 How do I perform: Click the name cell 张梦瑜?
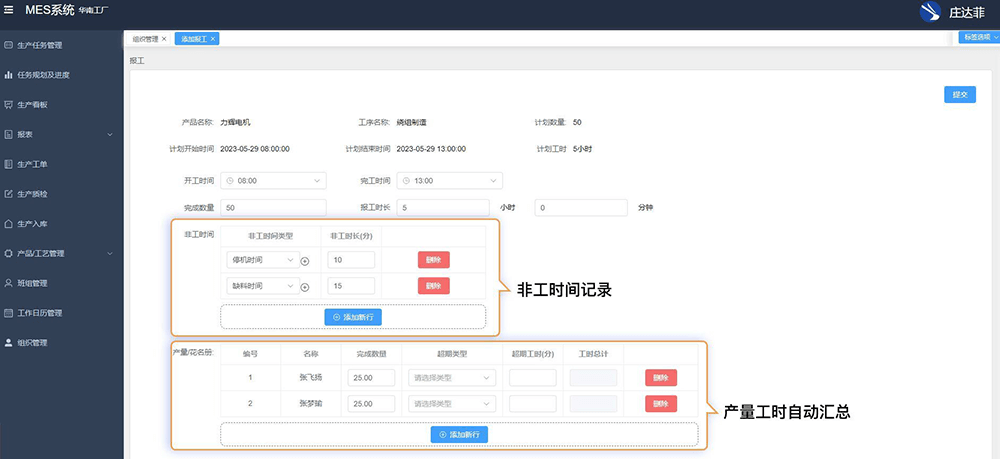coord(311,404)
